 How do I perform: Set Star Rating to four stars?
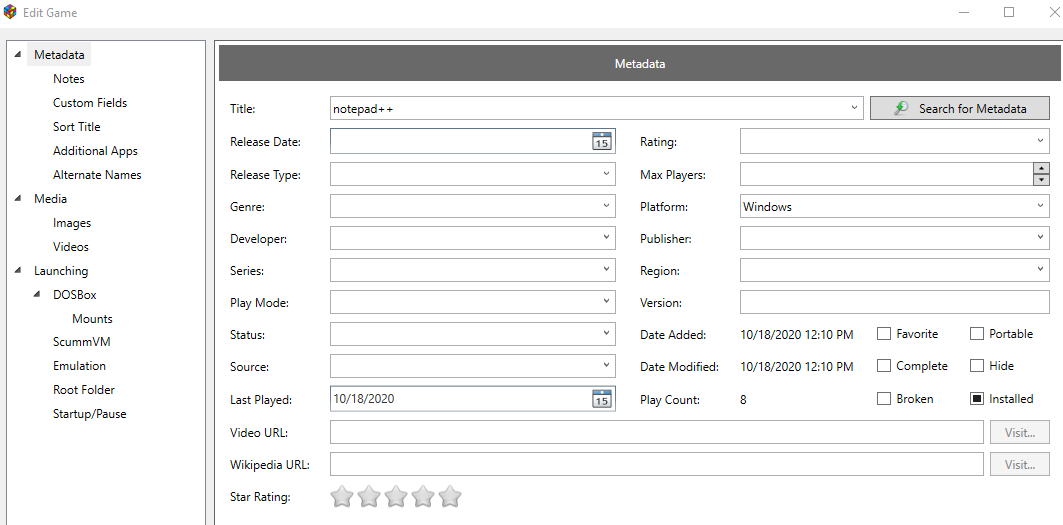423,497
